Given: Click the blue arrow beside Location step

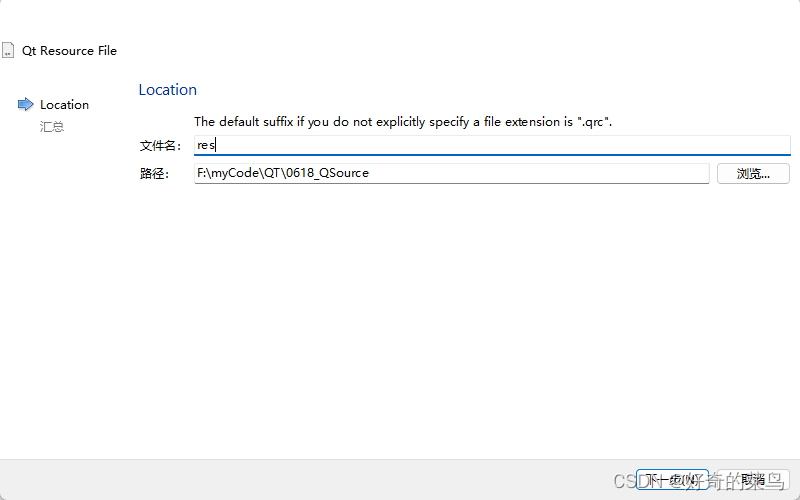Looking at the screenshot, I should [x=25, y=105].
